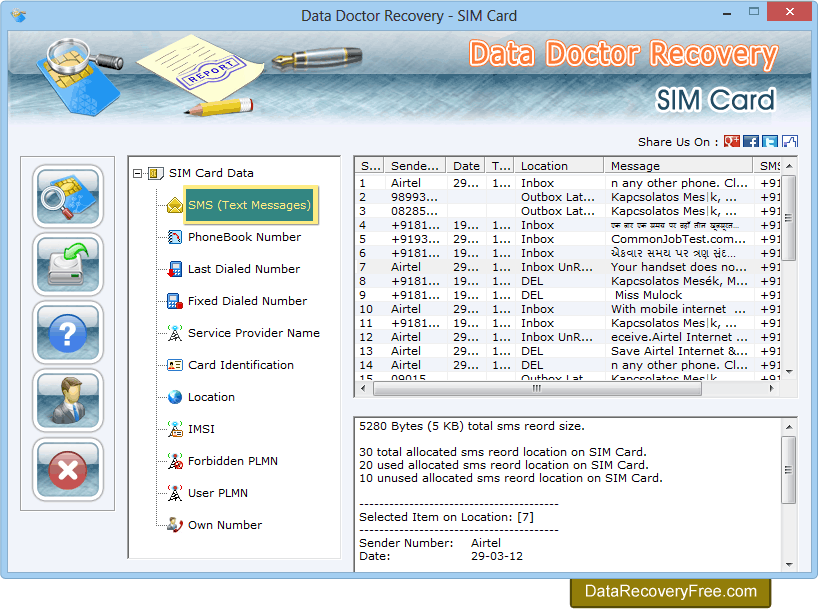Click the details pane vertical scrollbar thumb

(x=789, y=470)
